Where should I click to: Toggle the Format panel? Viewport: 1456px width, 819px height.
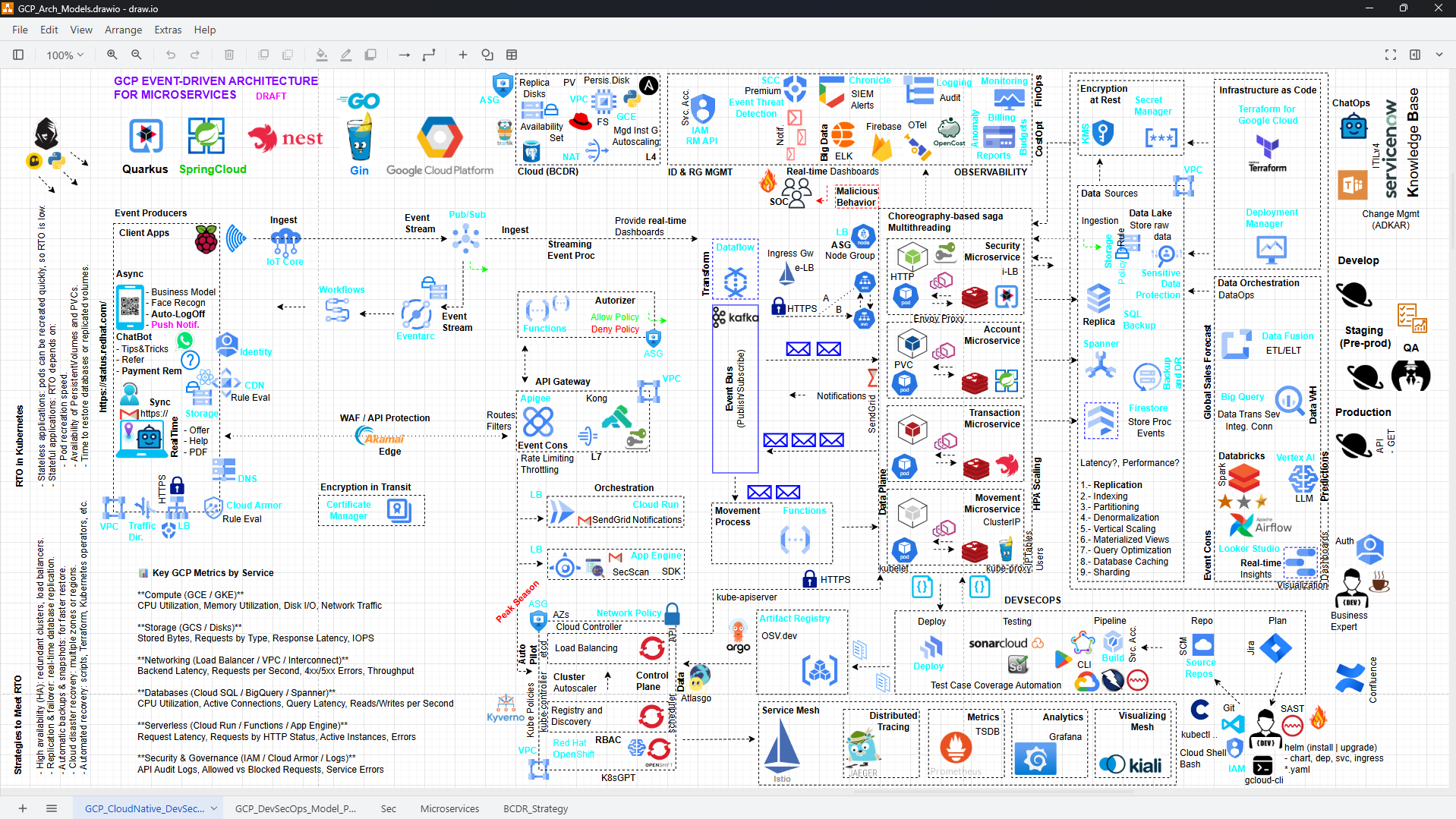point(1415,55)
